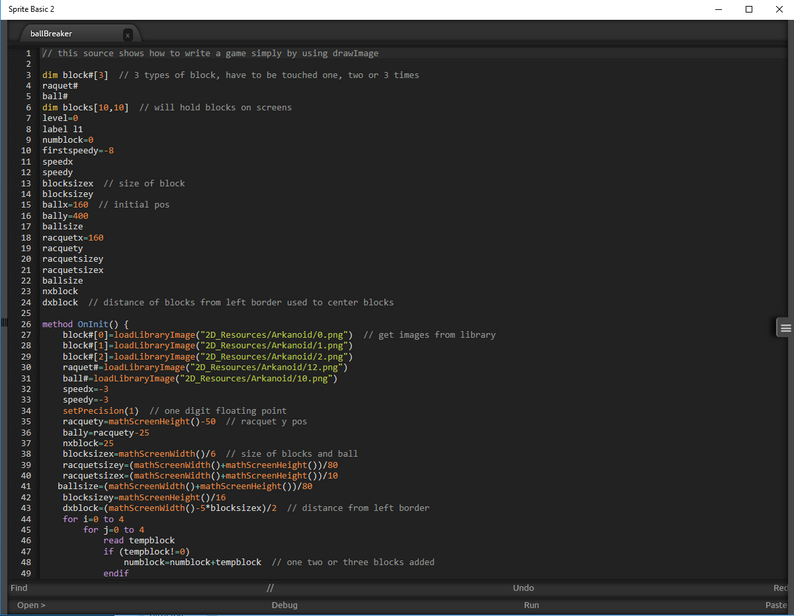This screenshot has height=616, width=794.
Task: Open the right-edge side panel handle
Action: (x=785, y=328)
